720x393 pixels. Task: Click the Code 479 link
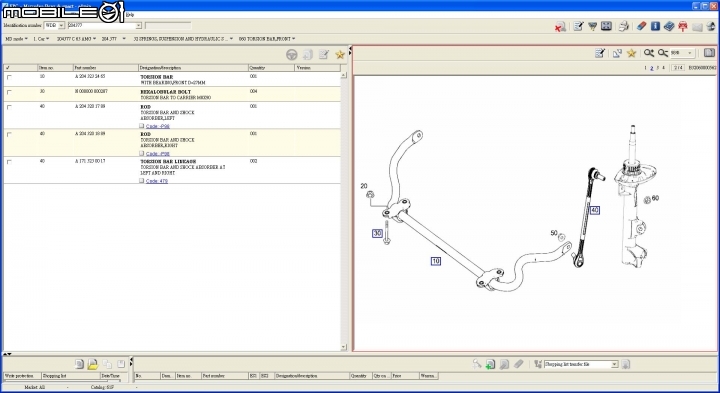tap(157, 181)
